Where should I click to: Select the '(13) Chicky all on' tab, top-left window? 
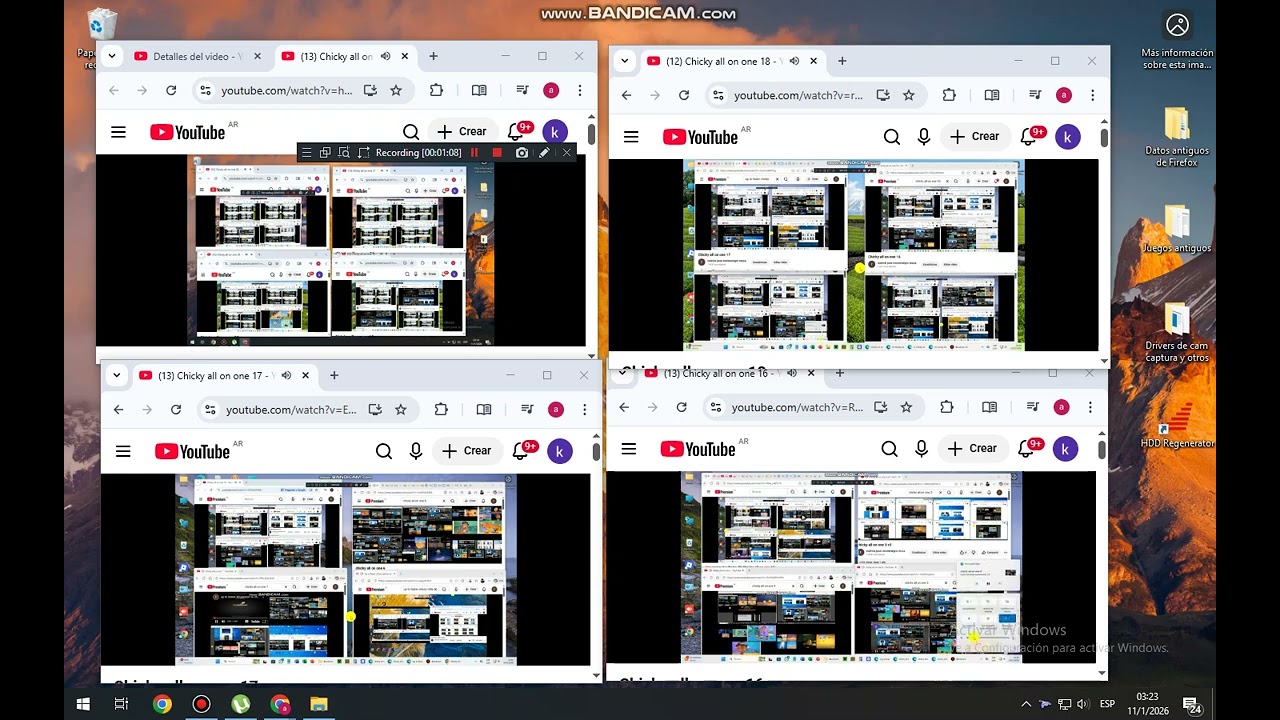point(346,57)
